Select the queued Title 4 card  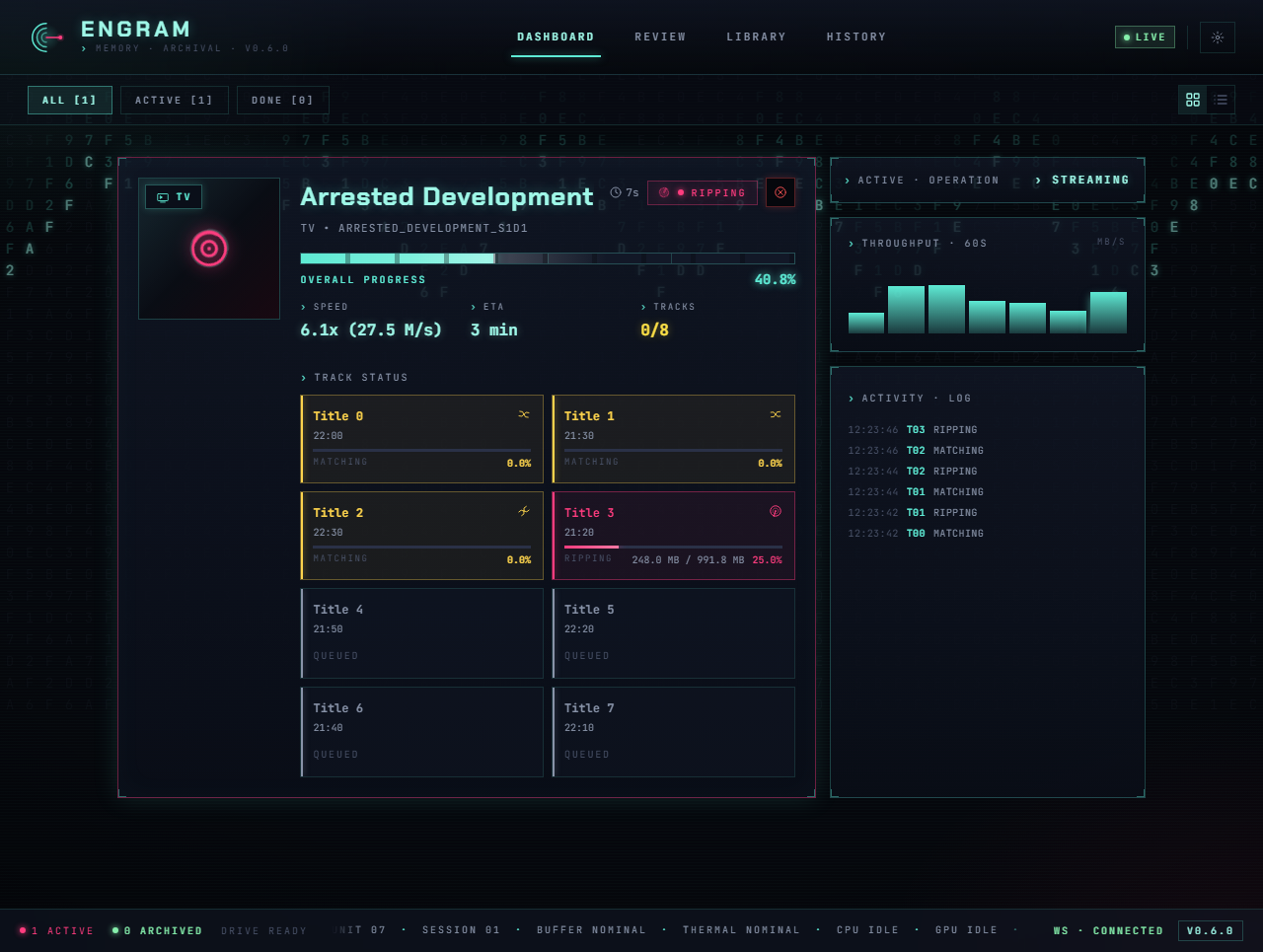(x=422, y=633)
